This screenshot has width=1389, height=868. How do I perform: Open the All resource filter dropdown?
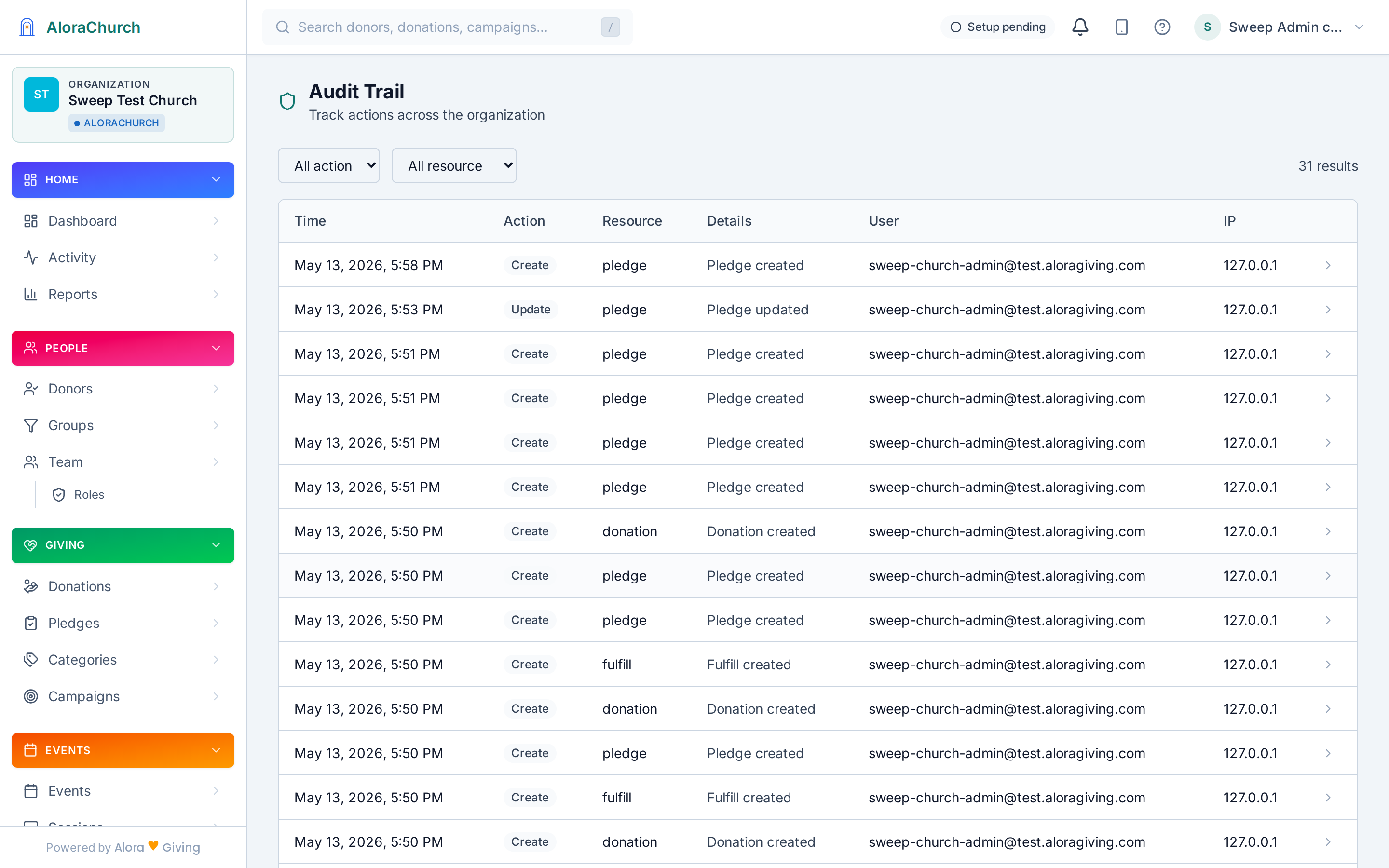(x=454, y=166)
